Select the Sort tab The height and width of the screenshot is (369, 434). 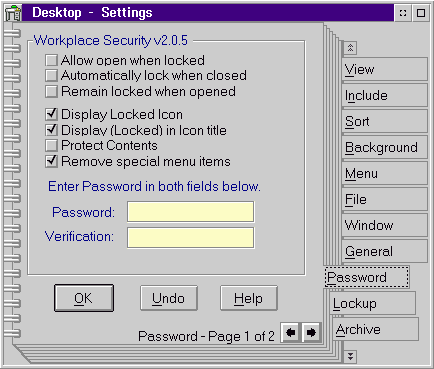pyautogui.click(x=385, y=121)
